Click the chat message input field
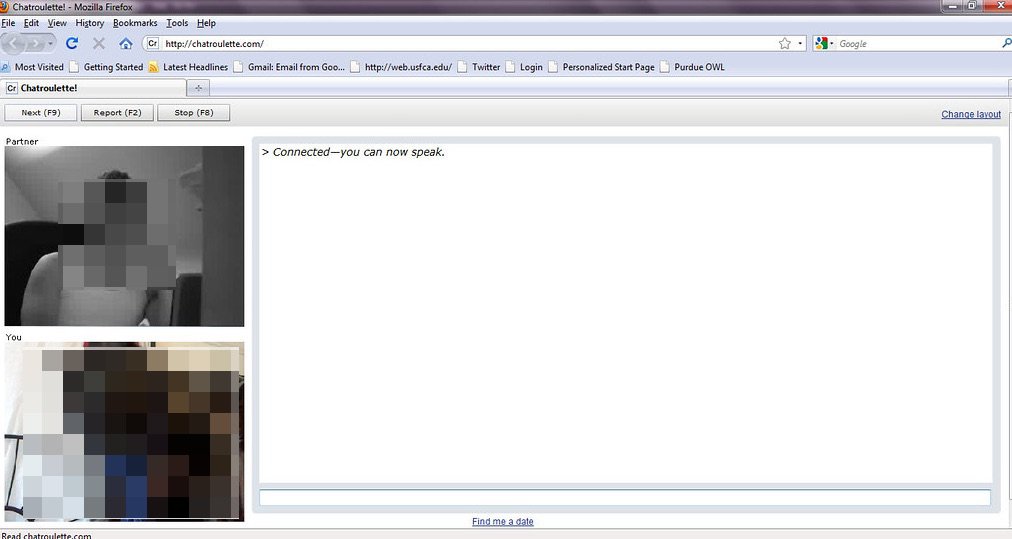 (x=625, y=497)
